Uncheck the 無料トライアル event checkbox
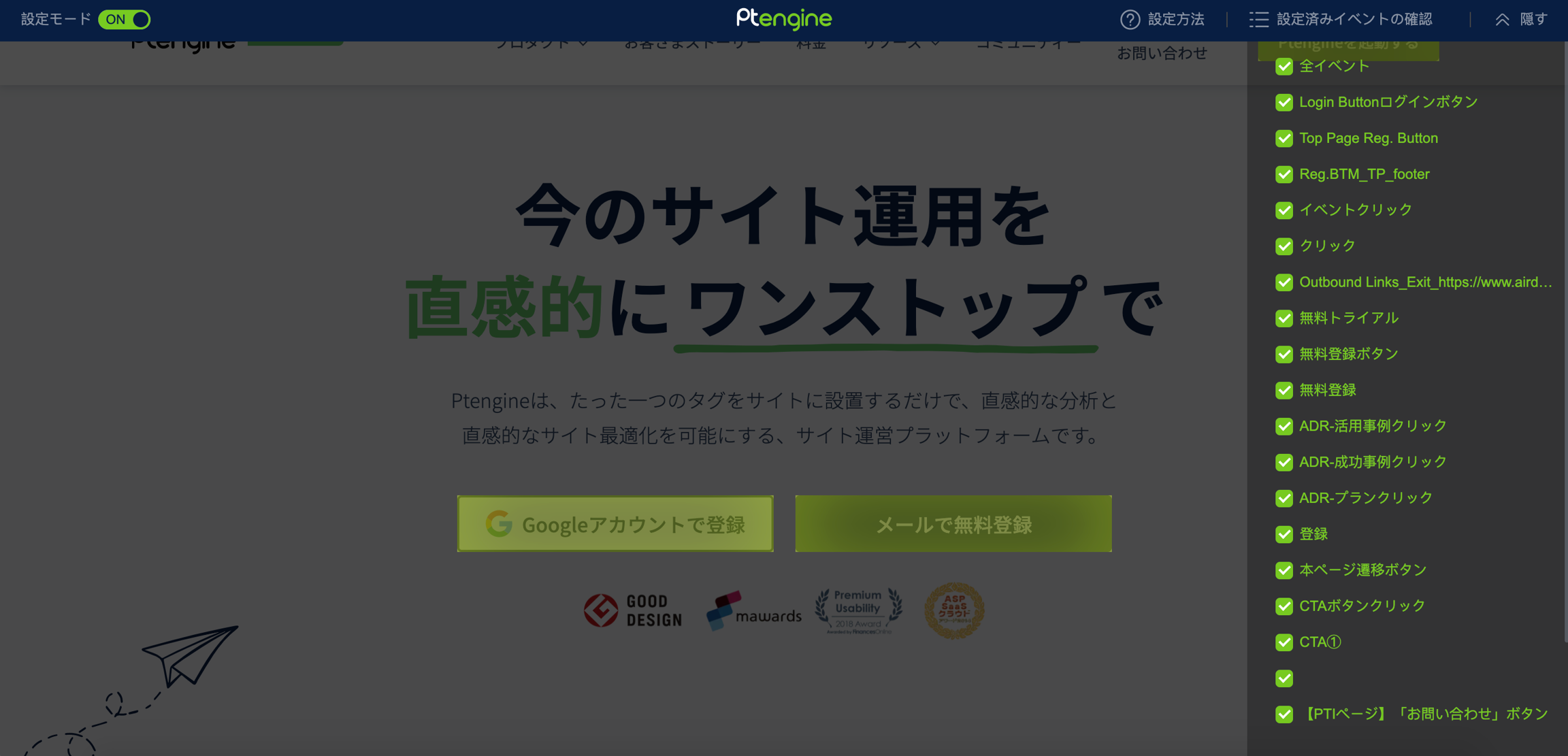1568x756 pixels. [1284, 318]
